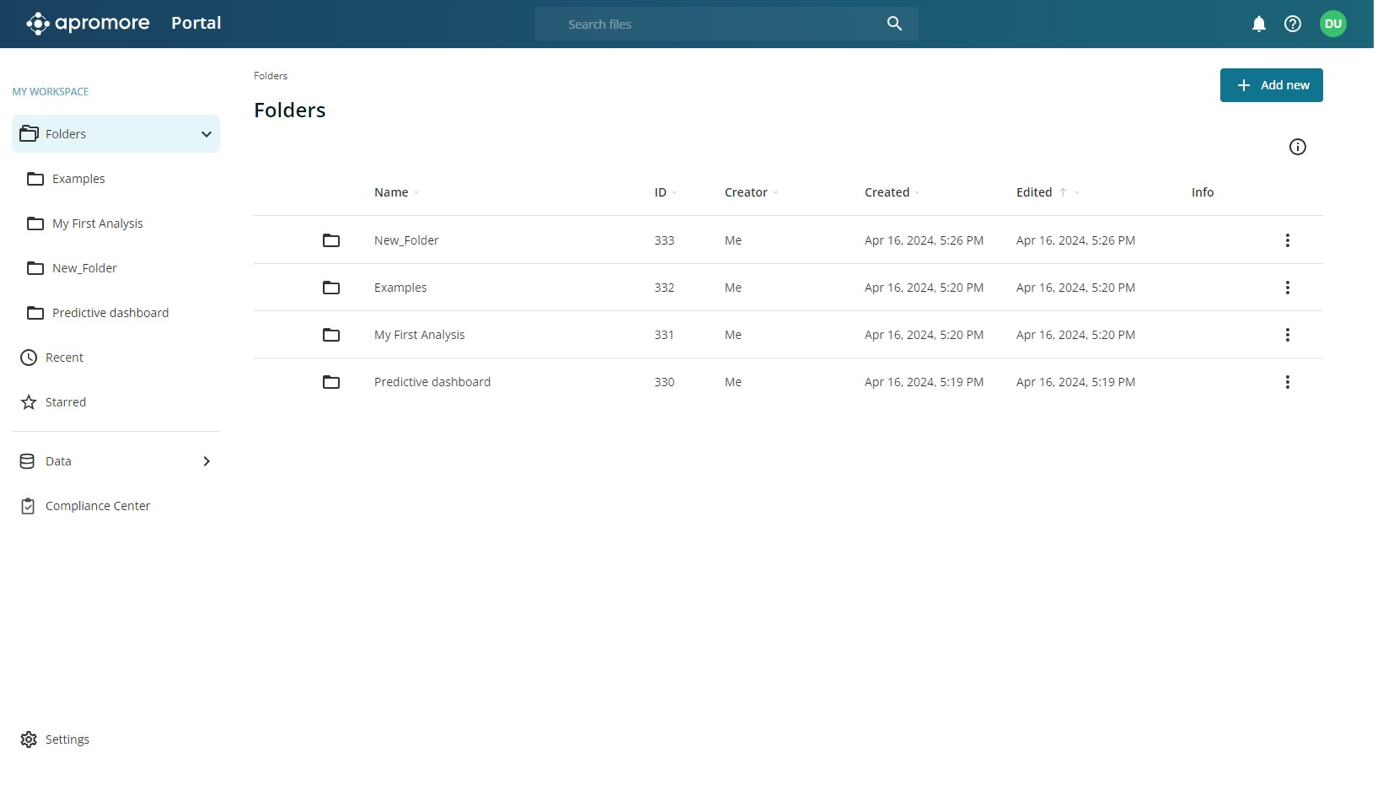Collapse the Folders section chevron

click(206, 134)
